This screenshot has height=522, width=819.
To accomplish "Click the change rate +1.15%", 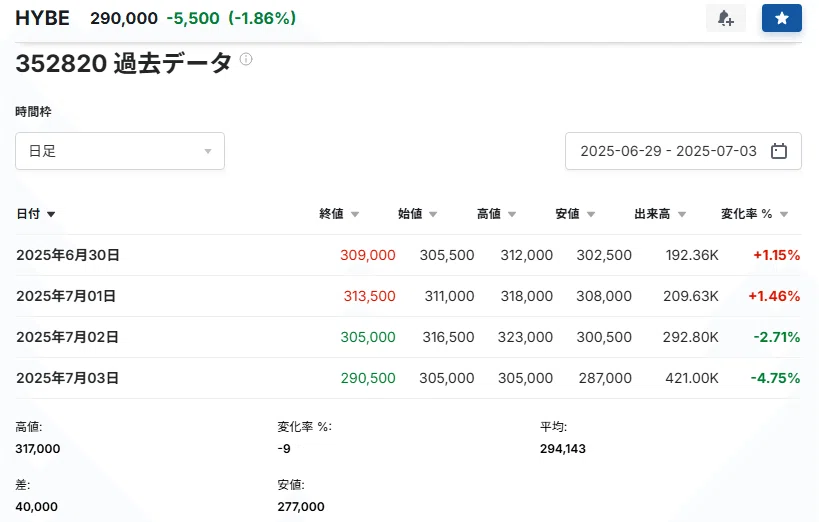I will (x=776, y=255).
